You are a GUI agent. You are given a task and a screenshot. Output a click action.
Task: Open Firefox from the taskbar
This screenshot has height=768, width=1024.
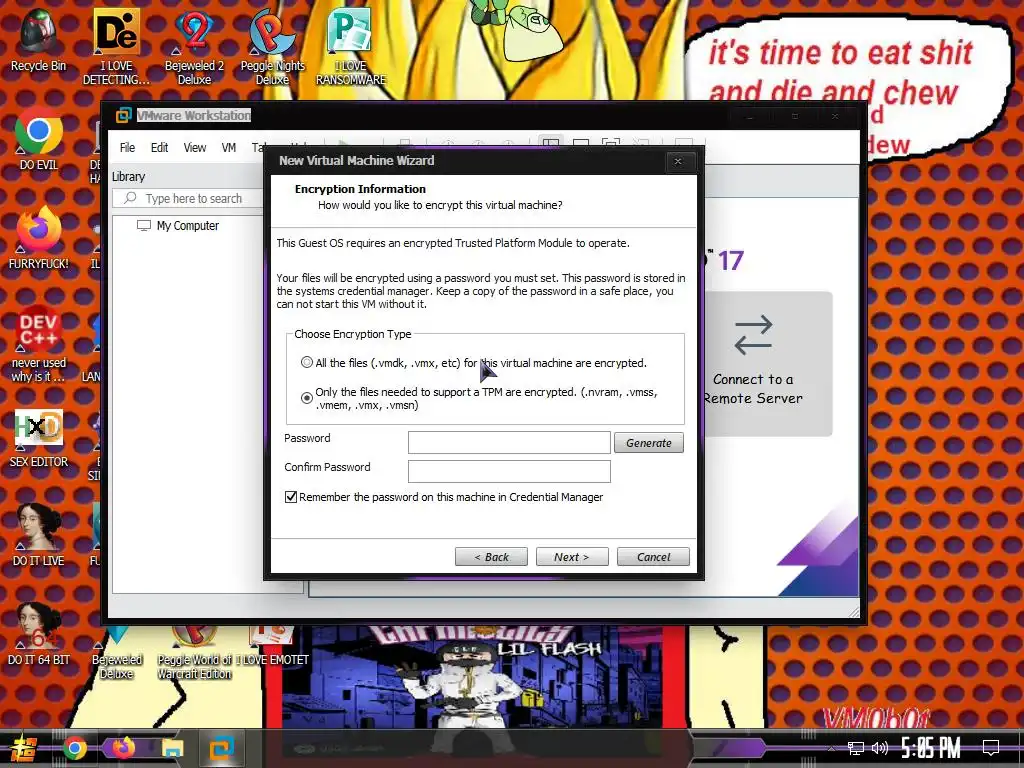[123, 748]
